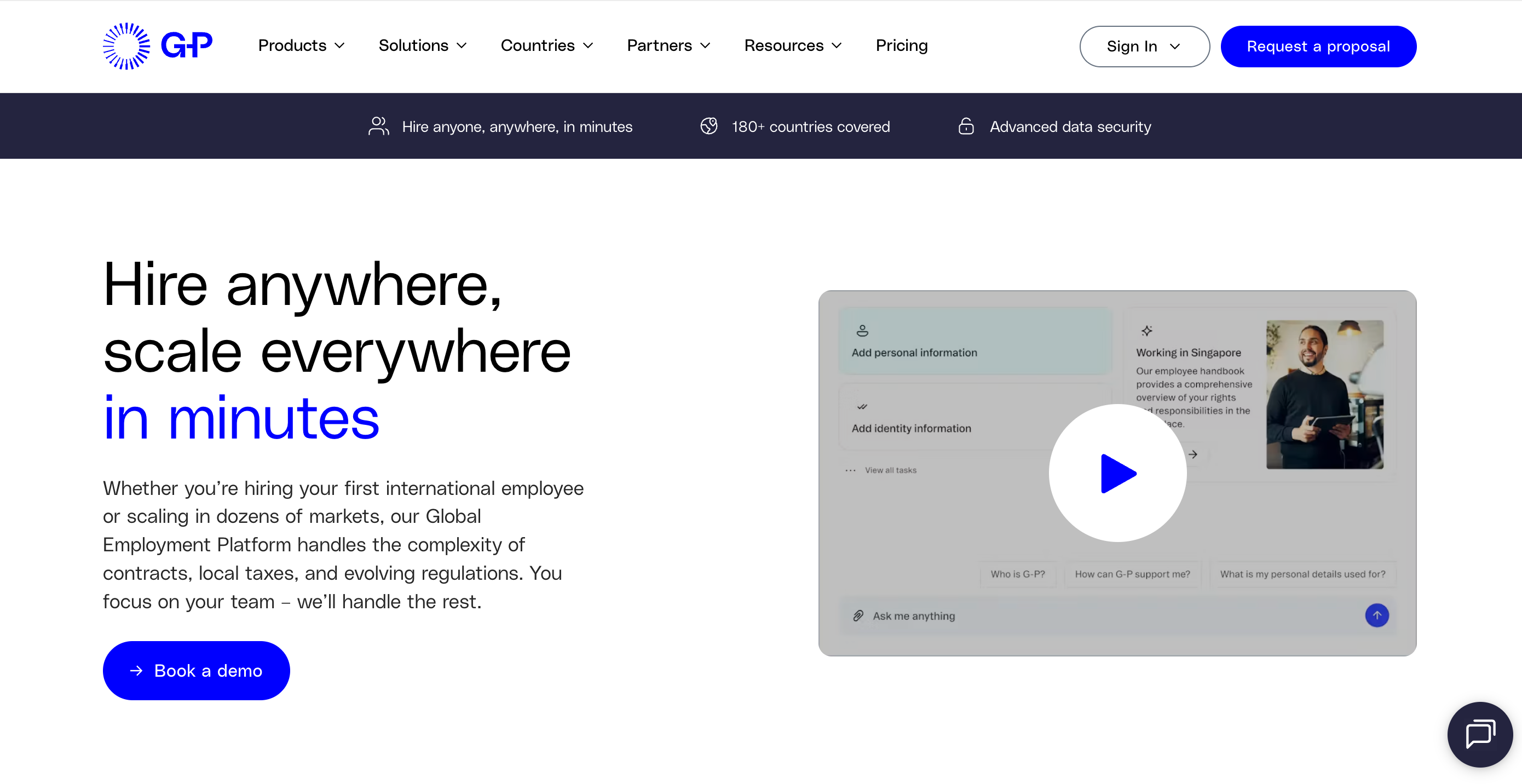The image size is (1522, 784).
Task: Expand the Resources menu
Action: click(793, 45)
